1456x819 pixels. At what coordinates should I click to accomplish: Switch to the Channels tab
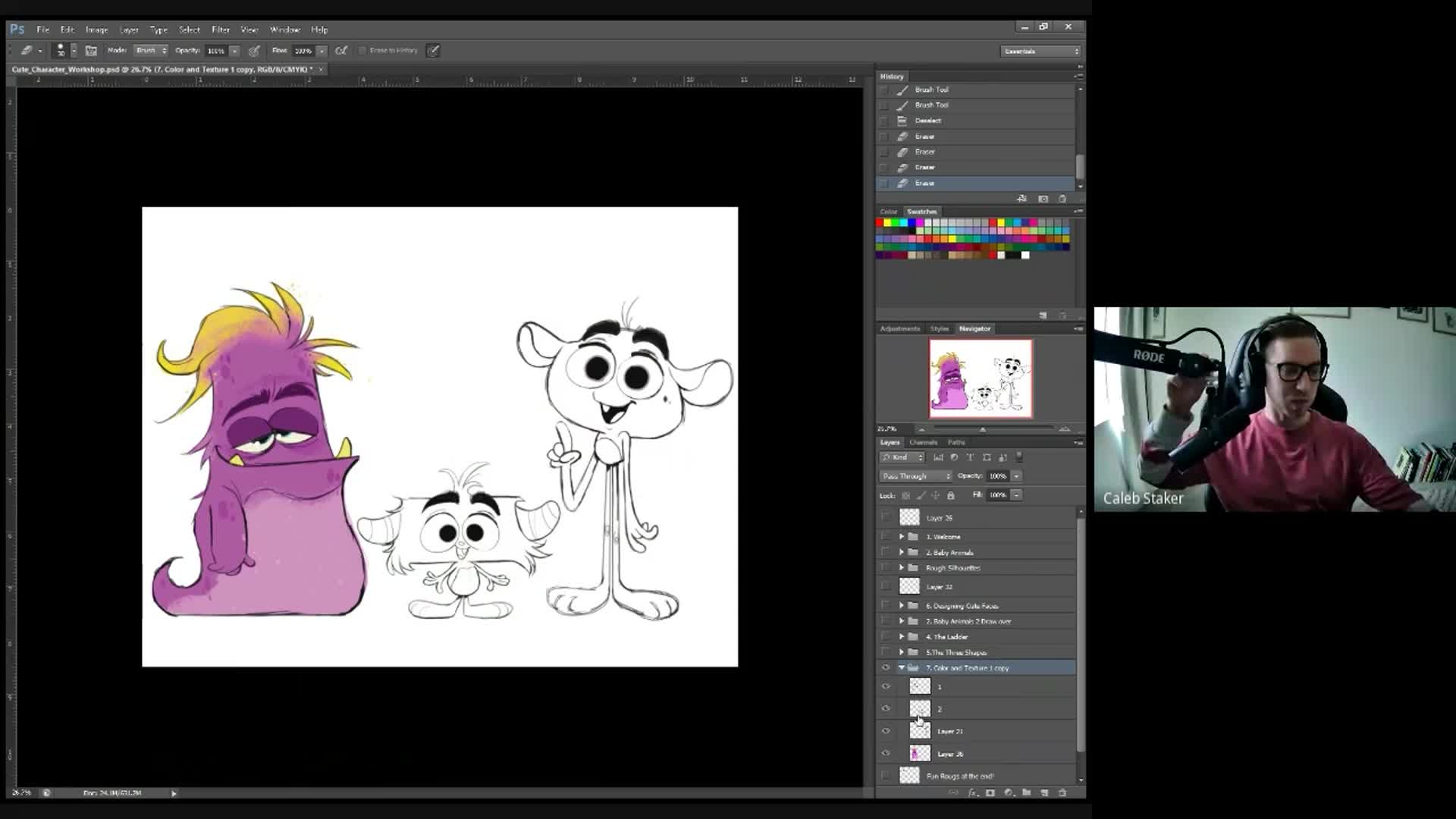(x=923, y=442)
